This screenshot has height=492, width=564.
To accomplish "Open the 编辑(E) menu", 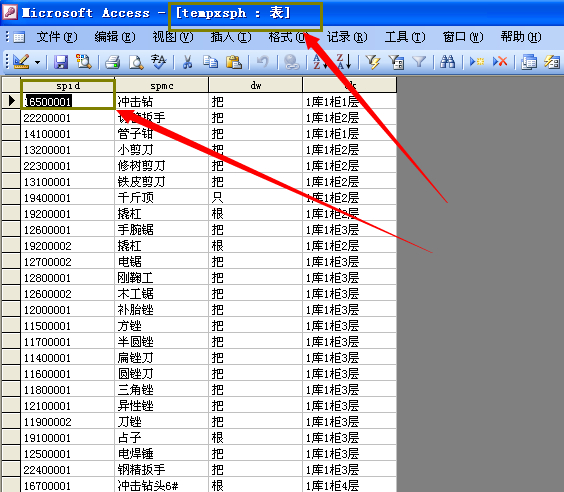I will click(x=115, y=37).
